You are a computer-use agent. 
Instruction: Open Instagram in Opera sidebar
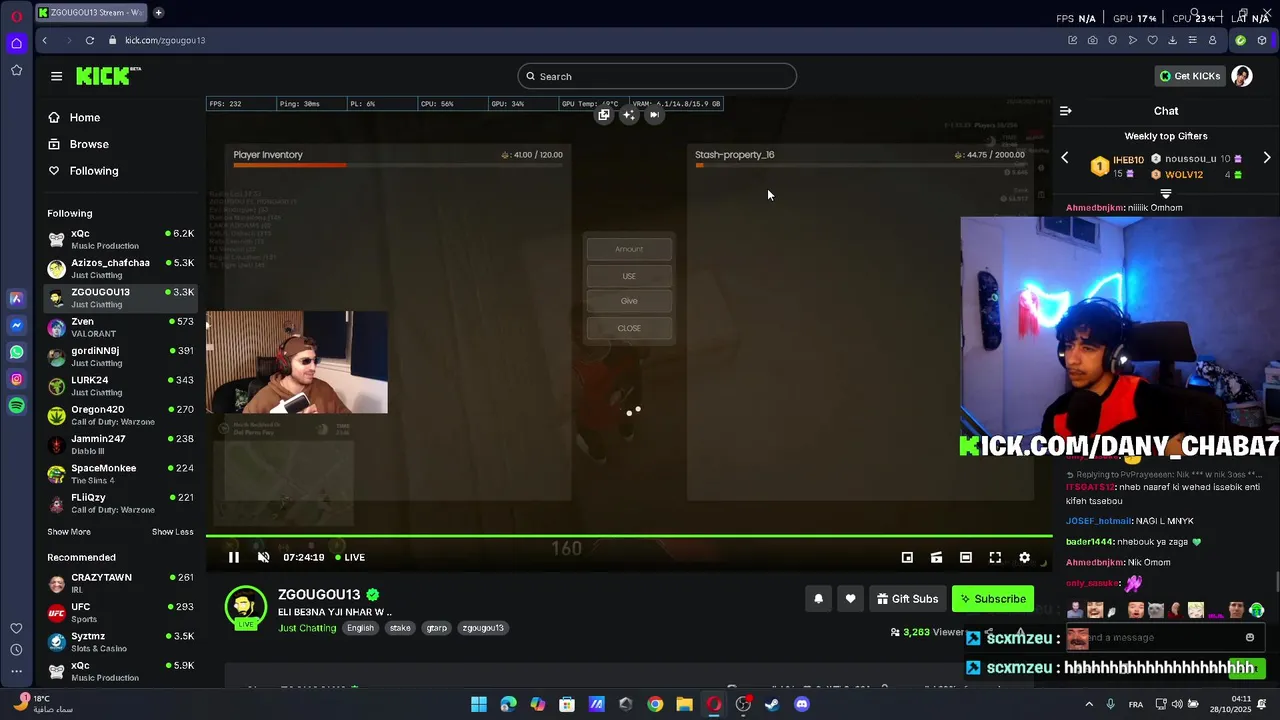(17, 379)
